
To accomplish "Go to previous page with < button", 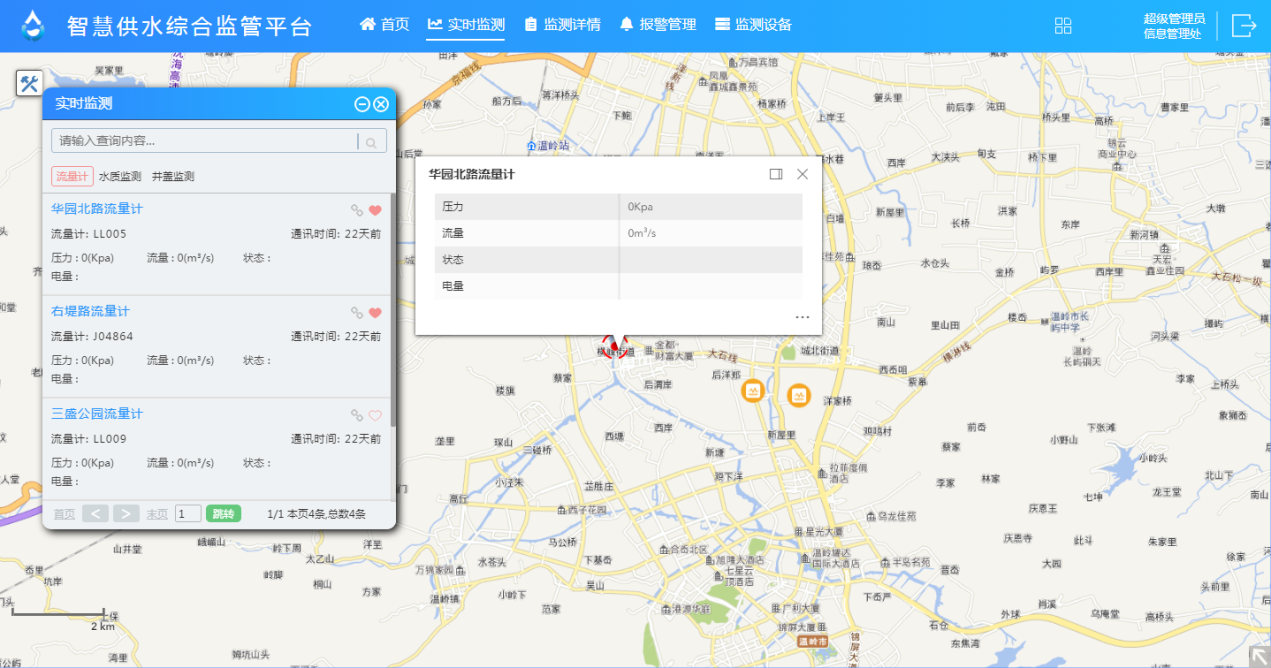I will tap(95, 514).
